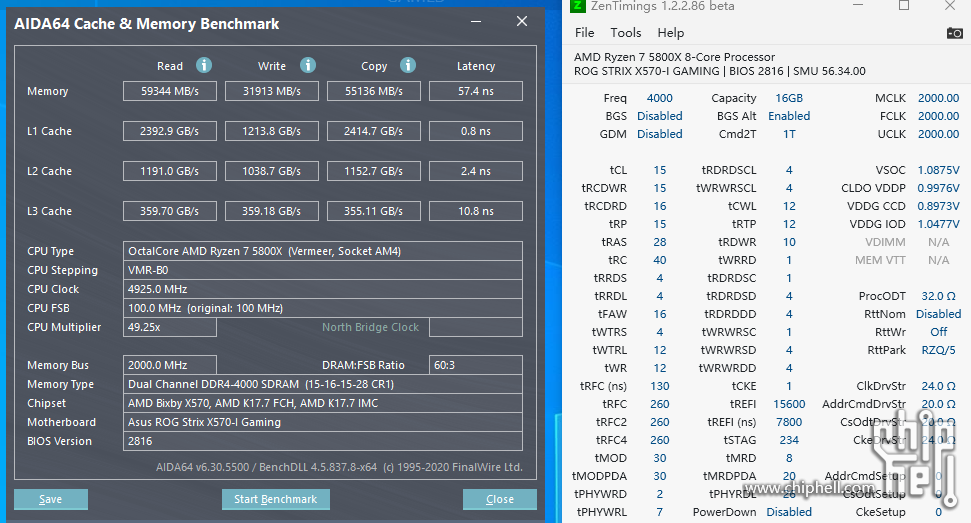
Task: Click tRAS value 28
Action: pos(660,241)
